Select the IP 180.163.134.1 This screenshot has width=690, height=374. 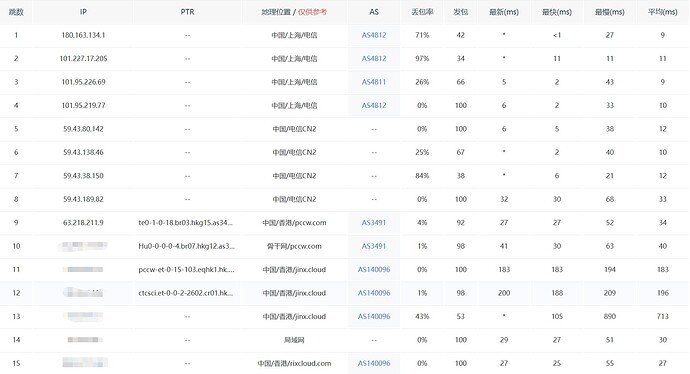click(83, 35)
